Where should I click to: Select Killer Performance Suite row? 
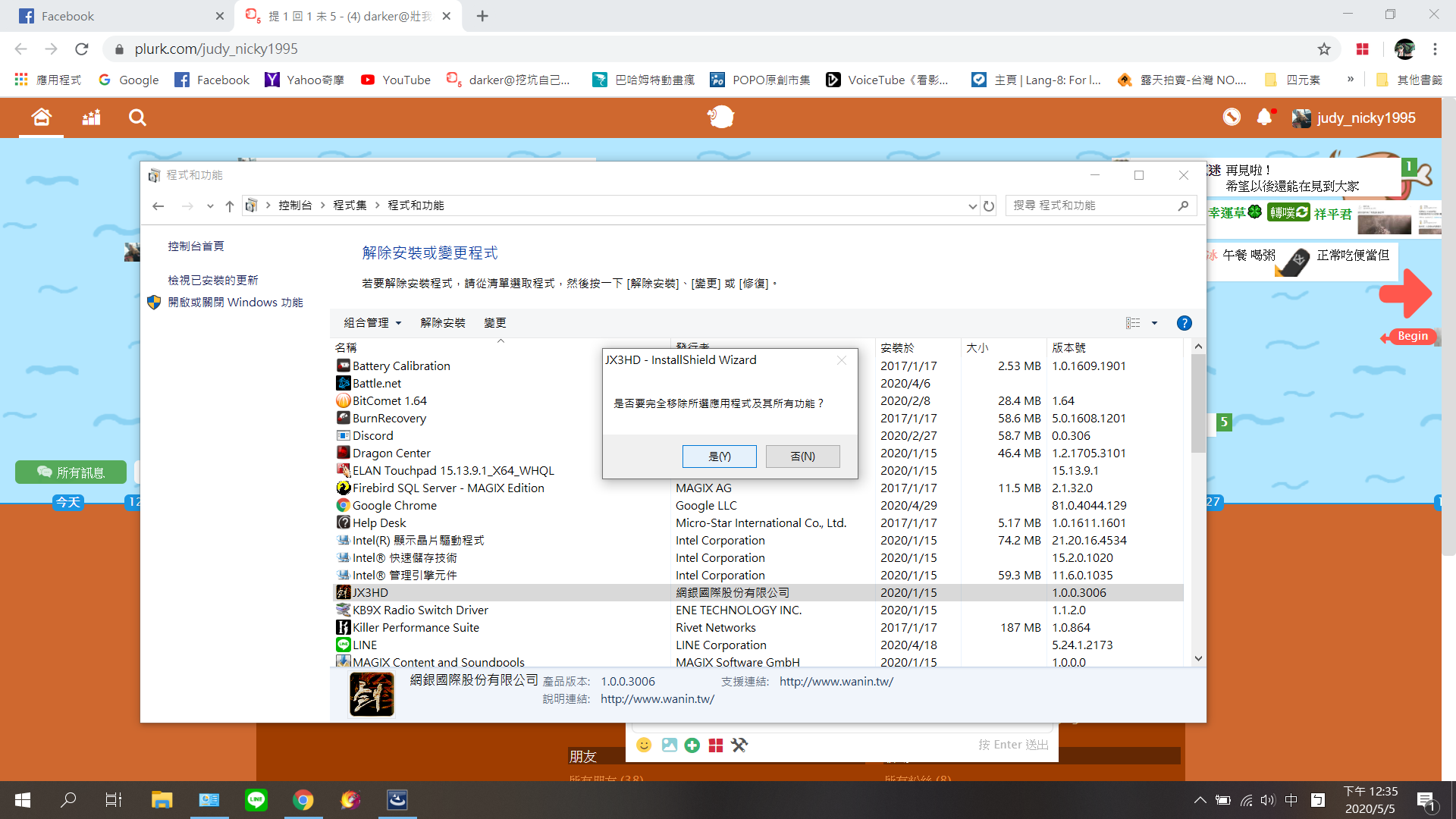pyautogui.click(x=757, y=627)
